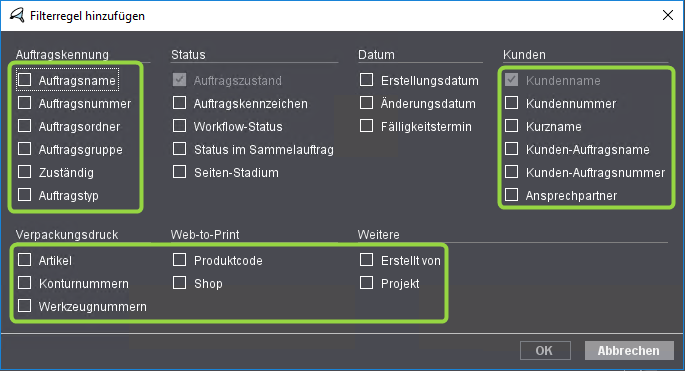
Task: Check the Erstellt von filter
Action: click(x=366, y=260)
